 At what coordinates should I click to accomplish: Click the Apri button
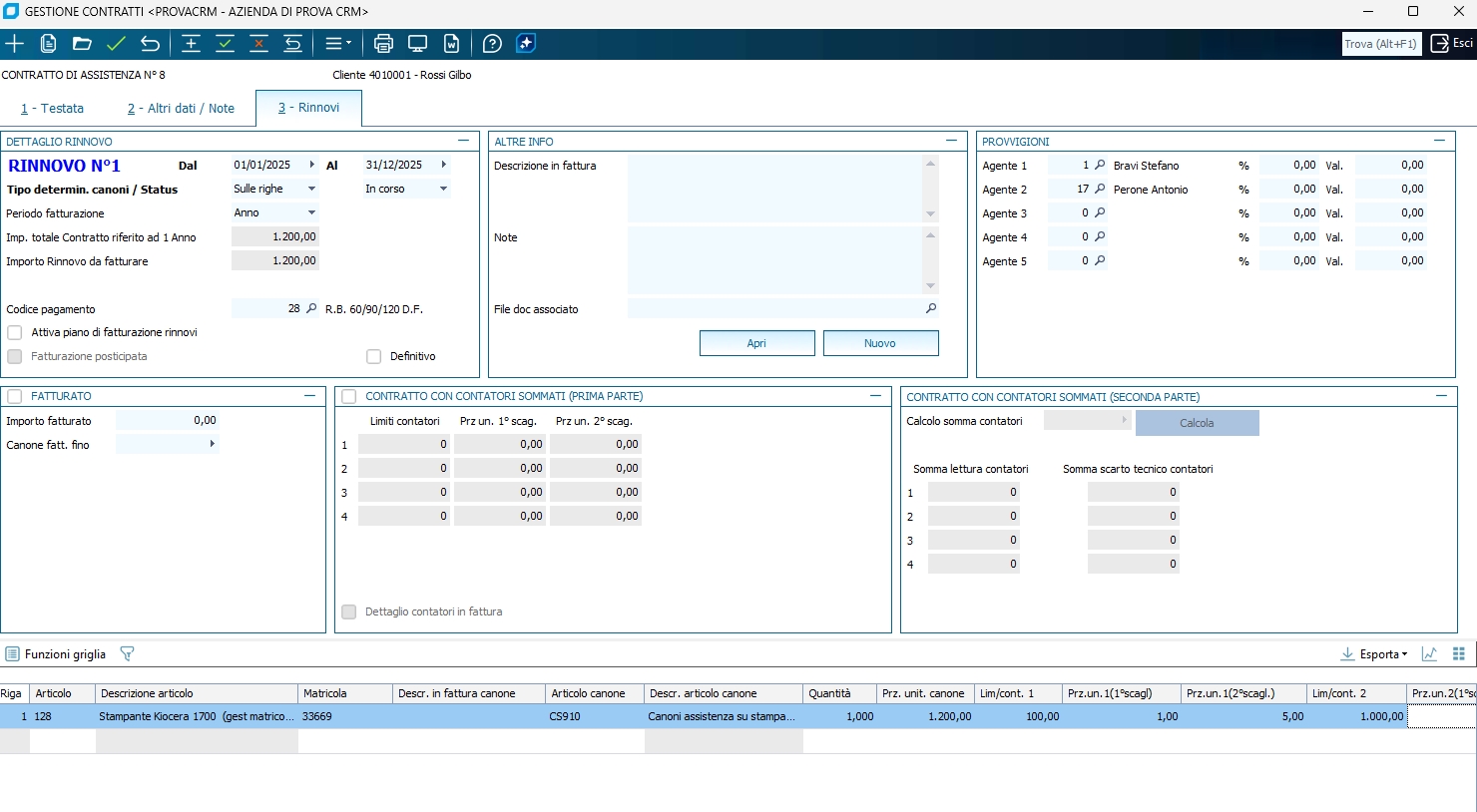[756, 343]
